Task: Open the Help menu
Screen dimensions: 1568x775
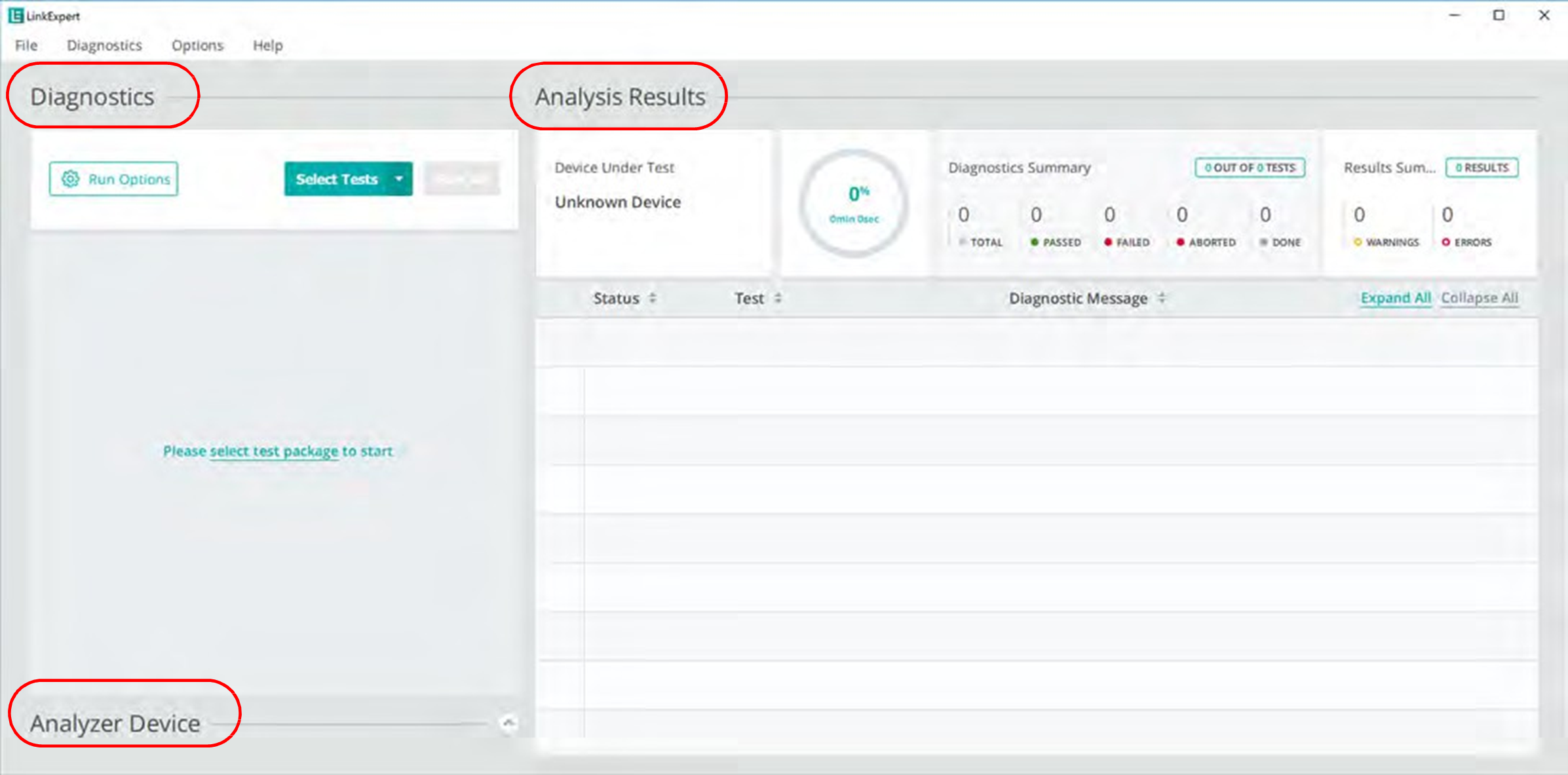Action: (x=267, y=45)
